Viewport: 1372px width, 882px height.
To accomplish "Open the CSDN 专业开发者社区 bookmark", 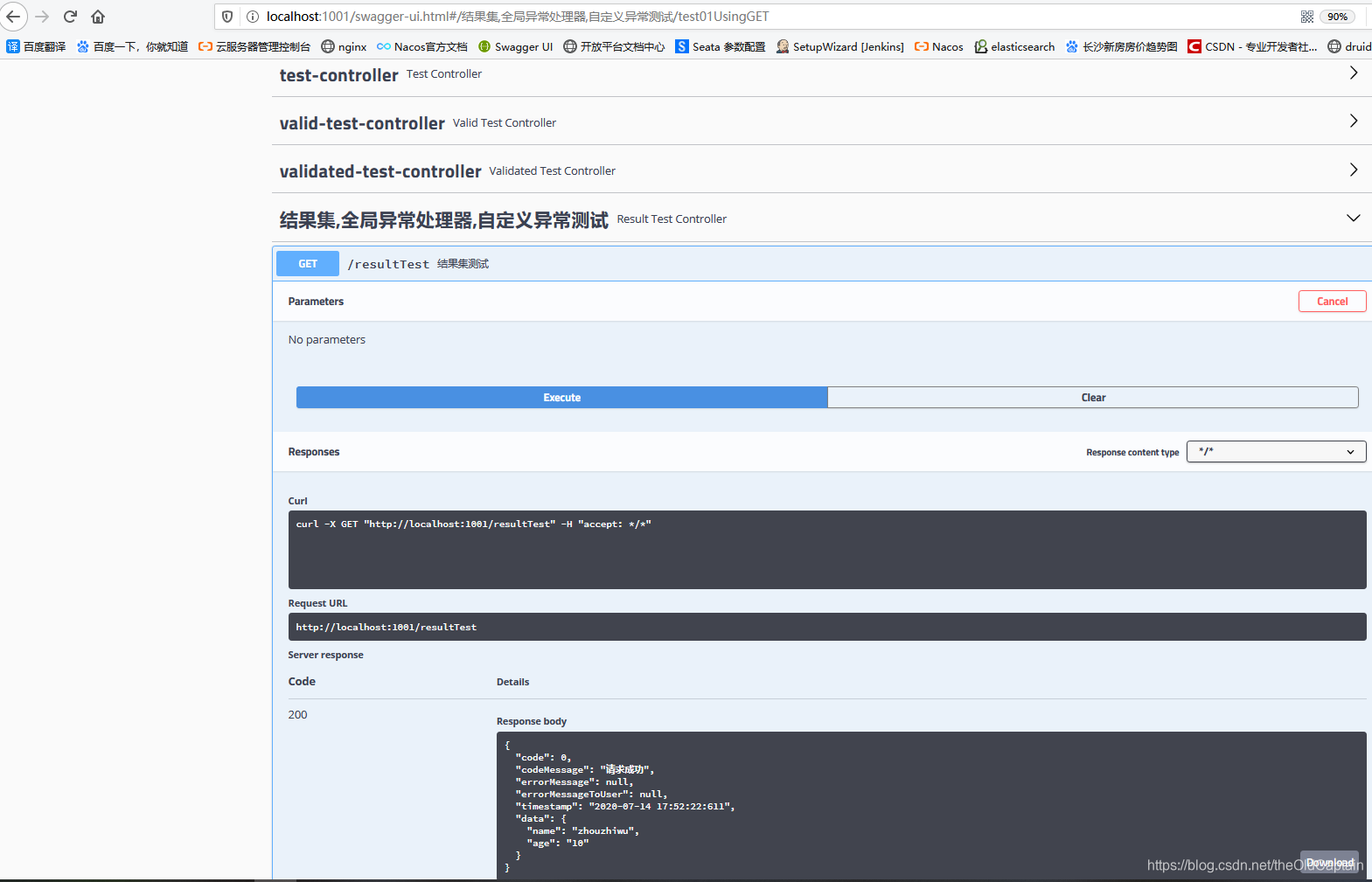I will tap(1252, 46).
